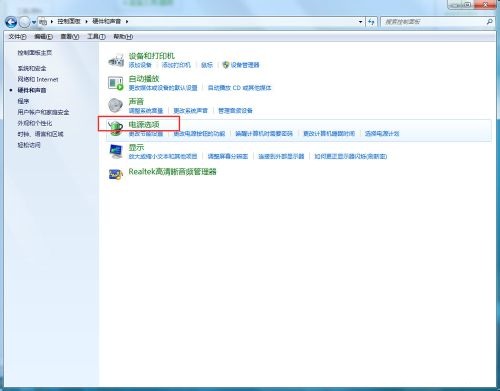Image resolution: width=500 pixels, height=391 pixels.
Task: Open the address bar history dropdown arrow
Action: coord(361,22)
